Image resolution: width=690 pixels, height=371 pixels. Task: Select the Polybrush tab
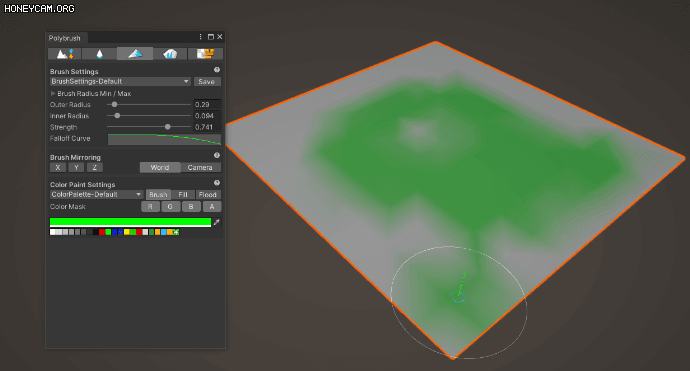coord(65,38)
